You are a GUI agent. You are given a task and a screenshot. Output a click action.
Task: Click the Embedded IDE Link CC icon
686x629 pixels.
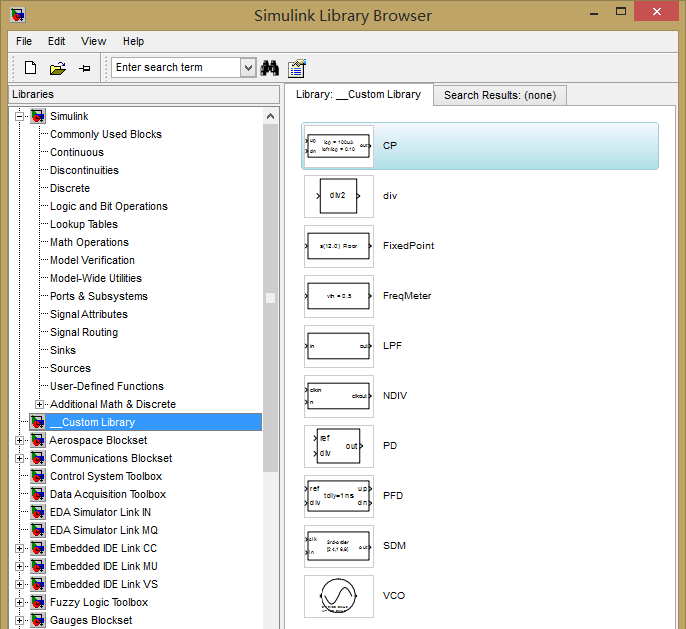[38, 548]
